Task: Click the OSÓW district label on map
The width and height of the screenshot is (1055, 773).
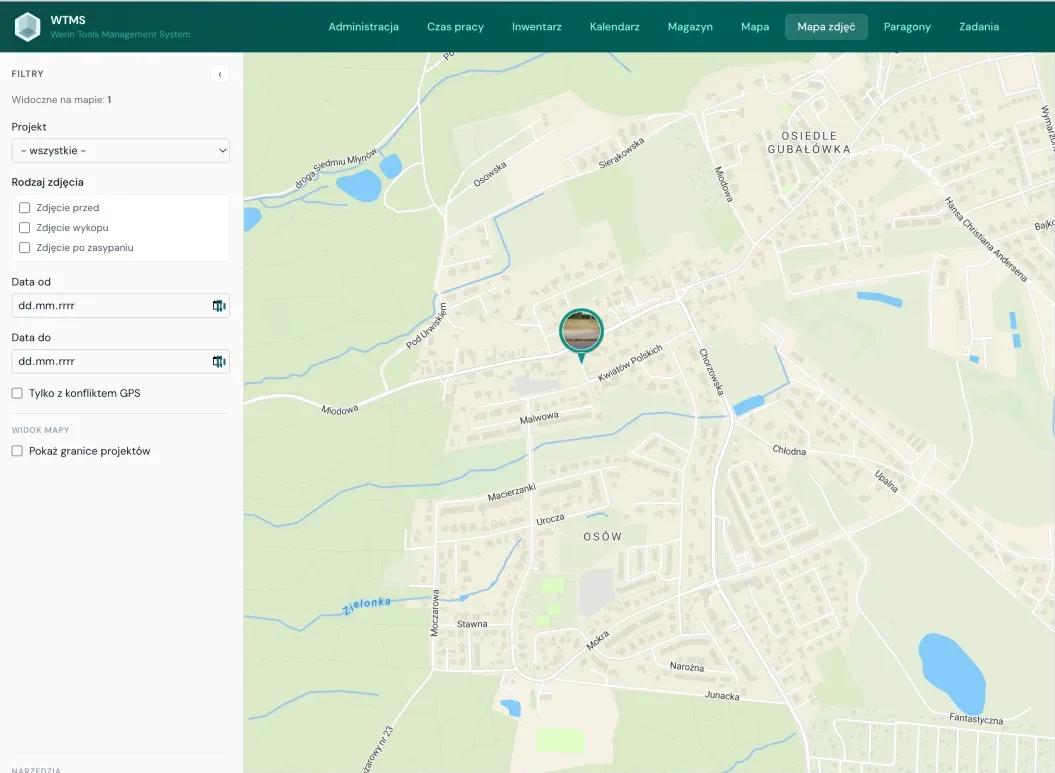Action: 603,536
